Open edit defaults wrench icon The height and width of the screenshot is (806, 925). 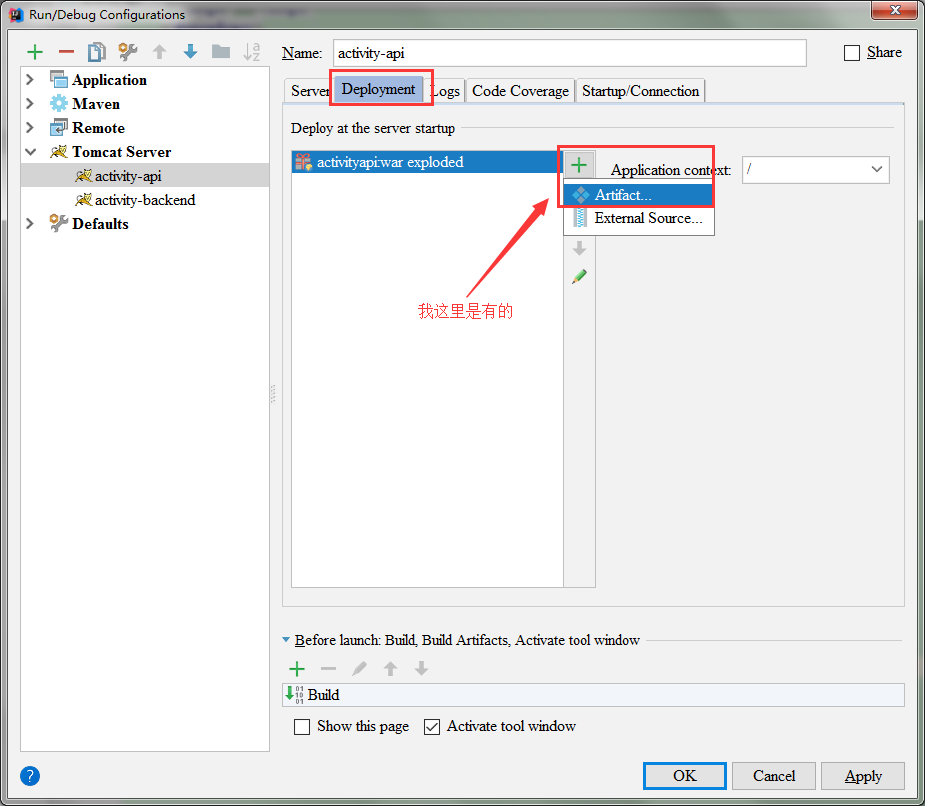pyautogui.click(x=128, y=53)
